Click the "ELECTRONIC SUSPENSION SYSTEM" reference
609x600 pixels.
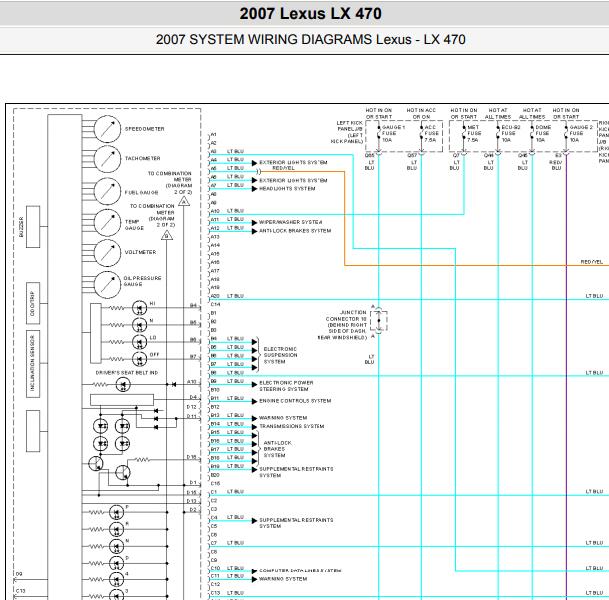(280, 355)
